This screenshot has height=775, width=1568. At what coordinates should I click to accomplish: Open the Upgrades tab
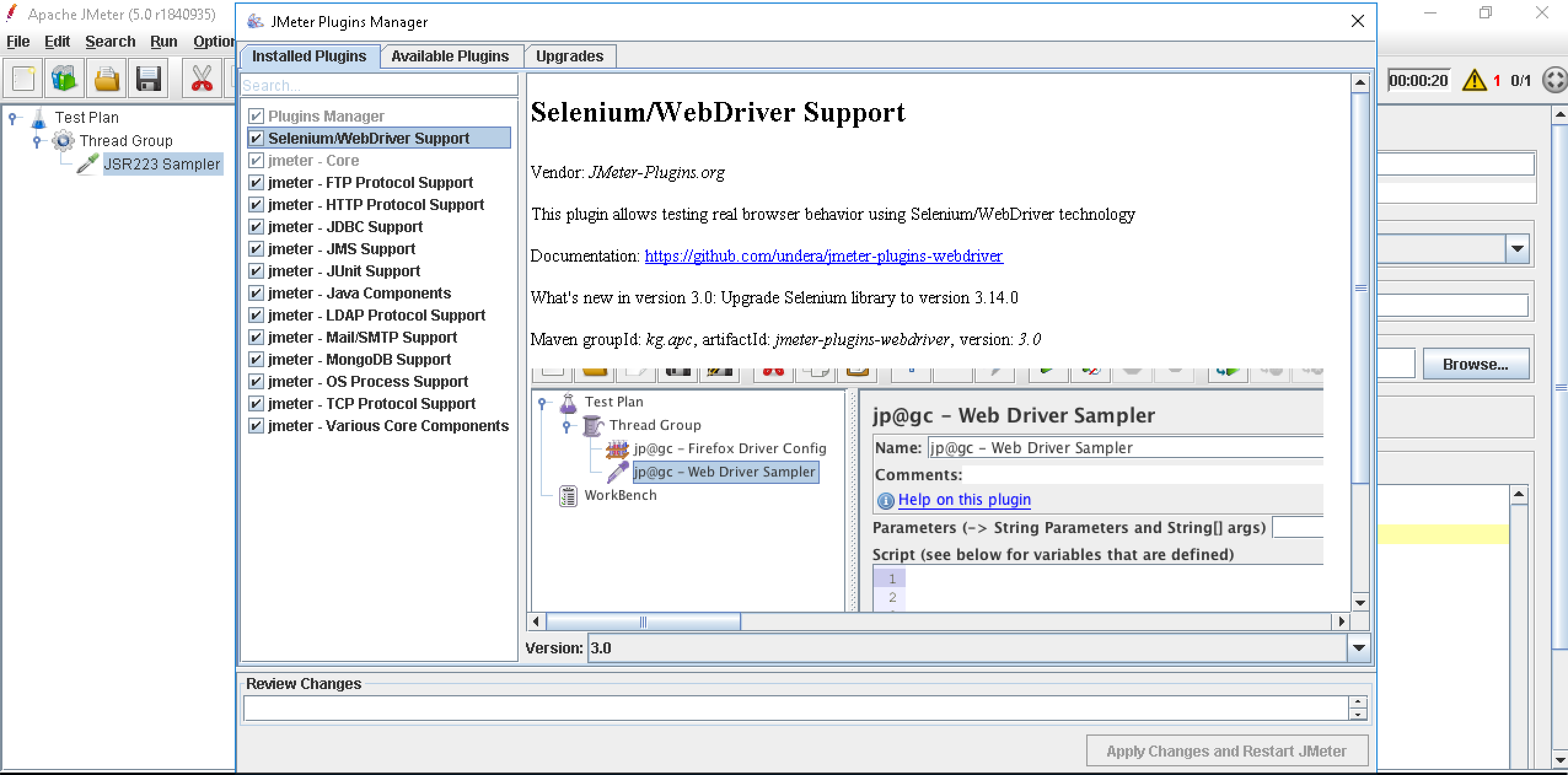click(569, 56)
